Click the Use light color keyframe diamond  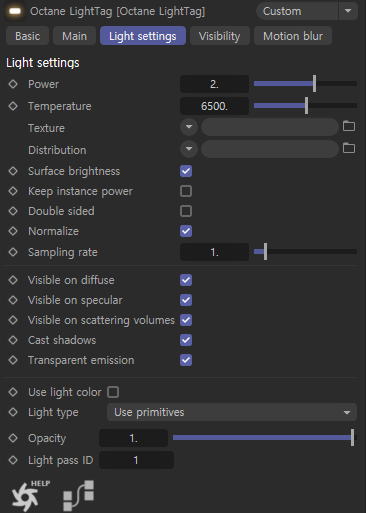[13, 392]
